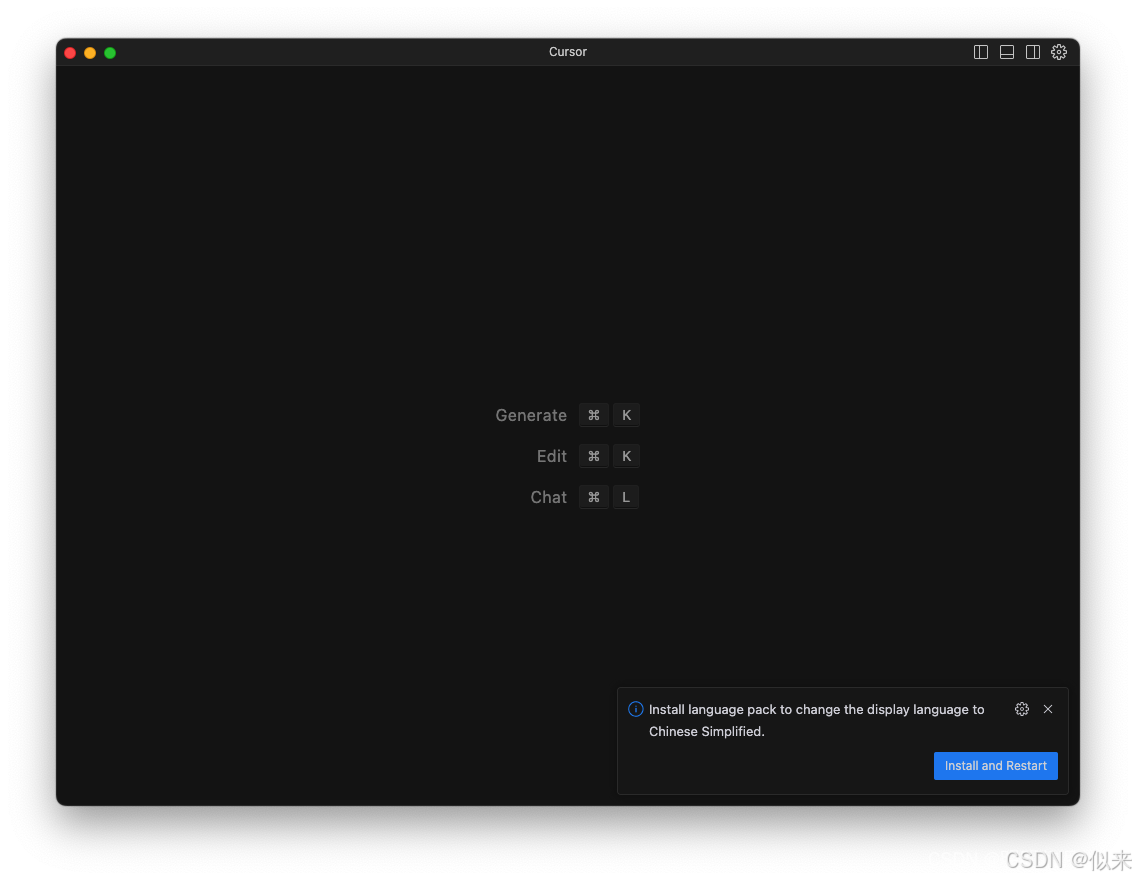Screen dimensions: 1136x880
Task: Toggle the bottom panel layout icon
Action: point(1006,52)
